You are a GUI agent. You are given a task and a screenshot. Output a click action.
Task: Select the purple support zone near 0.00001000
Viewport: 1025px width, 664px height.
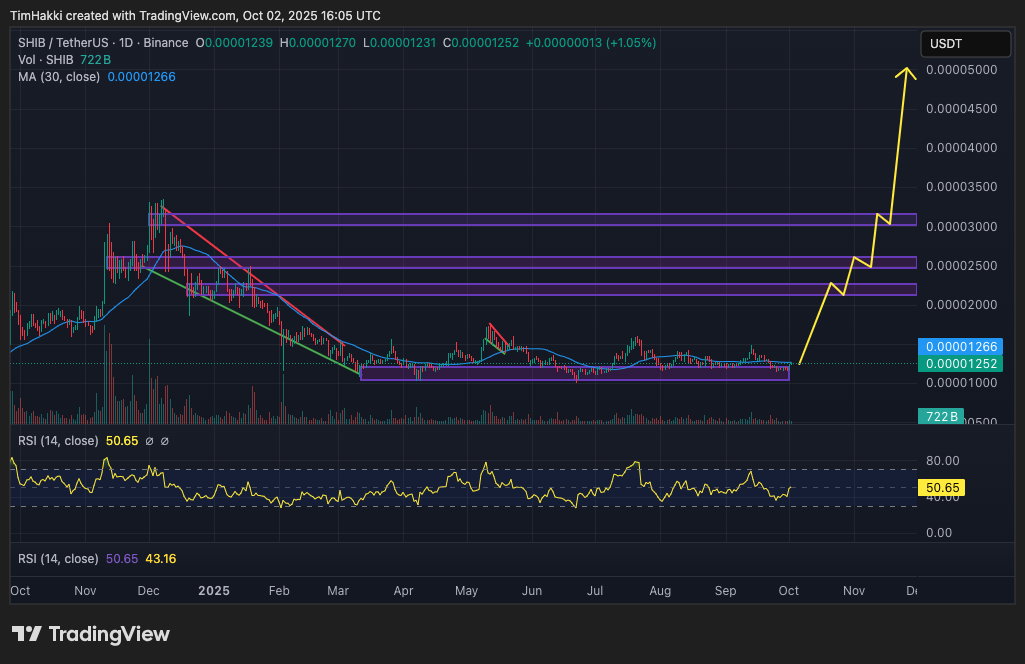pyautogui.click(x=575, y=374)
